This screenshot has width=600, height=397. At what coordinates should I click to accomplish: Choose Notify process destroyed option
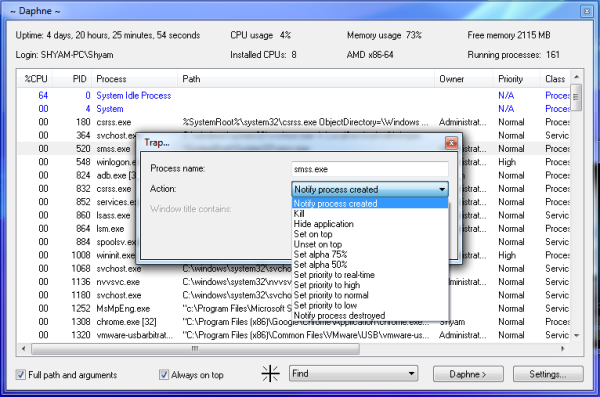pos(339,315)
